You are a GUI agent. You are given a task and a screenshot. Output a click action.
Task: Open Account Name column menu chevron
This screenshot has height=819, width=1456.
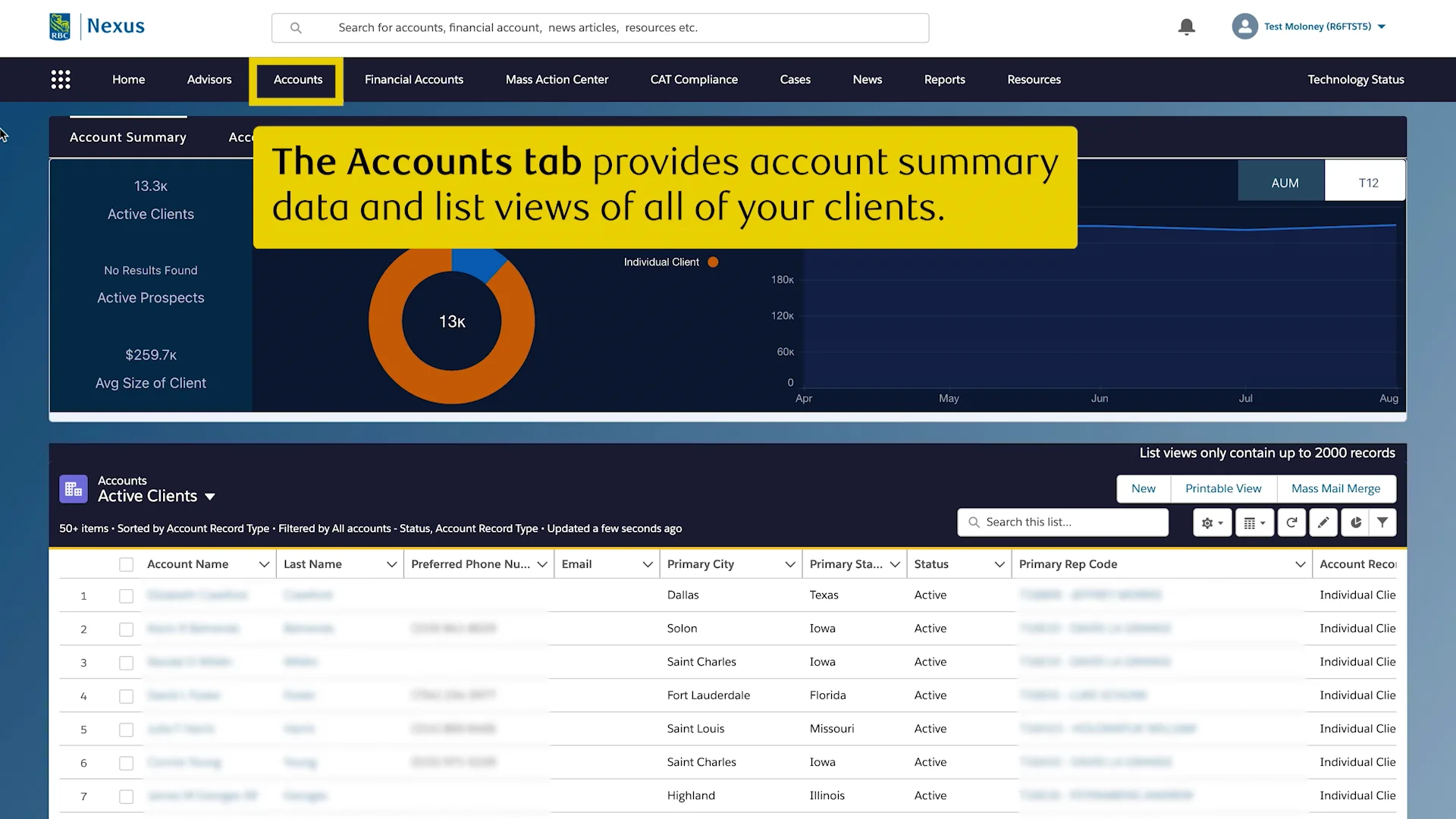(264, 564)
